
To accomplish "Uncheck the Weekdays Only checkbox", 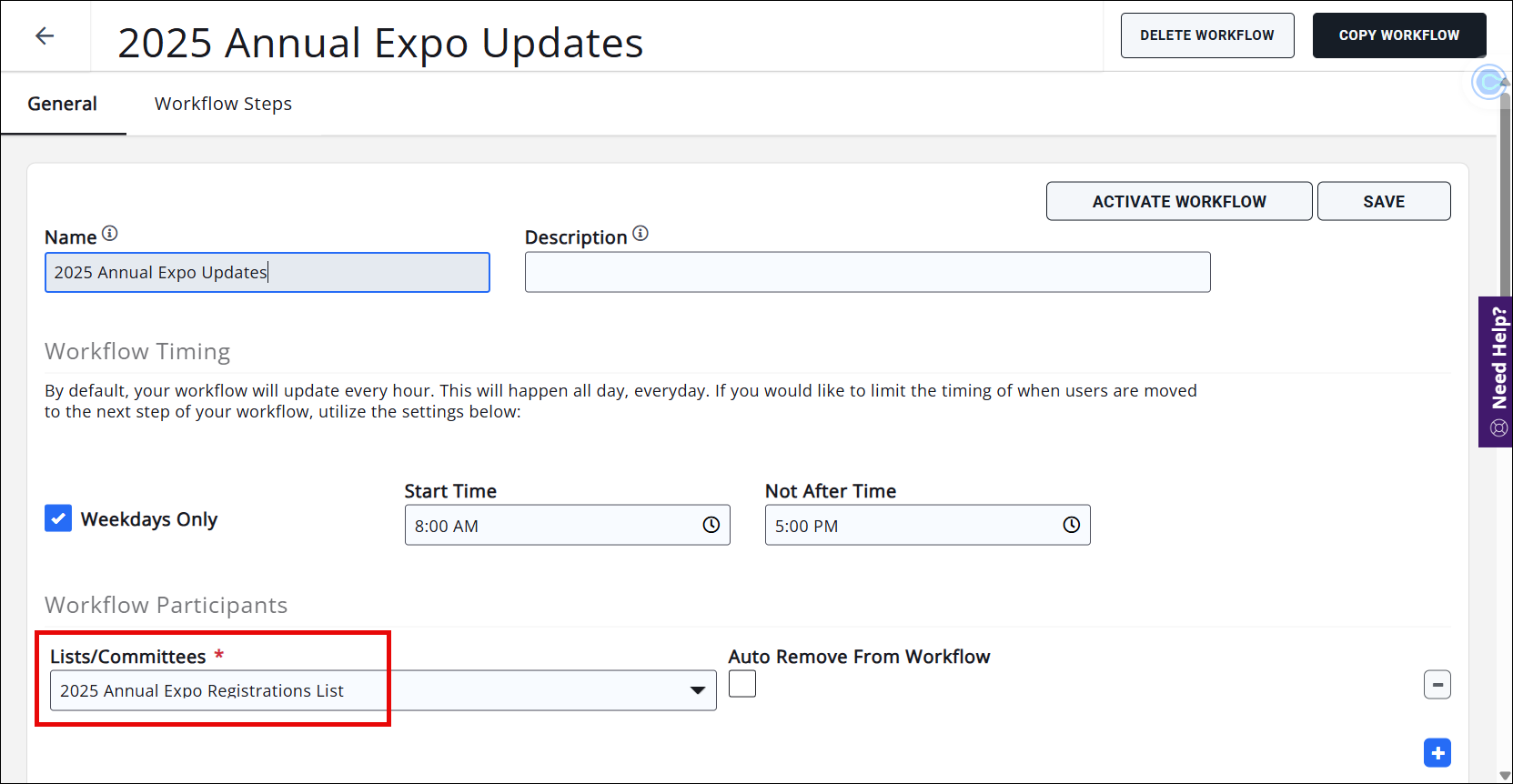I will (x=58, y=518).
